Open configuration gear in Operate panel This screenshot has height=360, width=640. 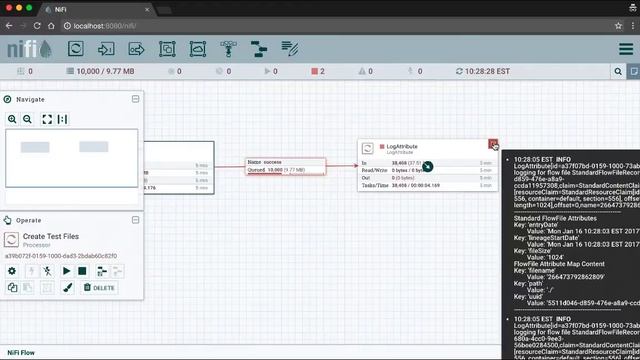coord(12,271)
